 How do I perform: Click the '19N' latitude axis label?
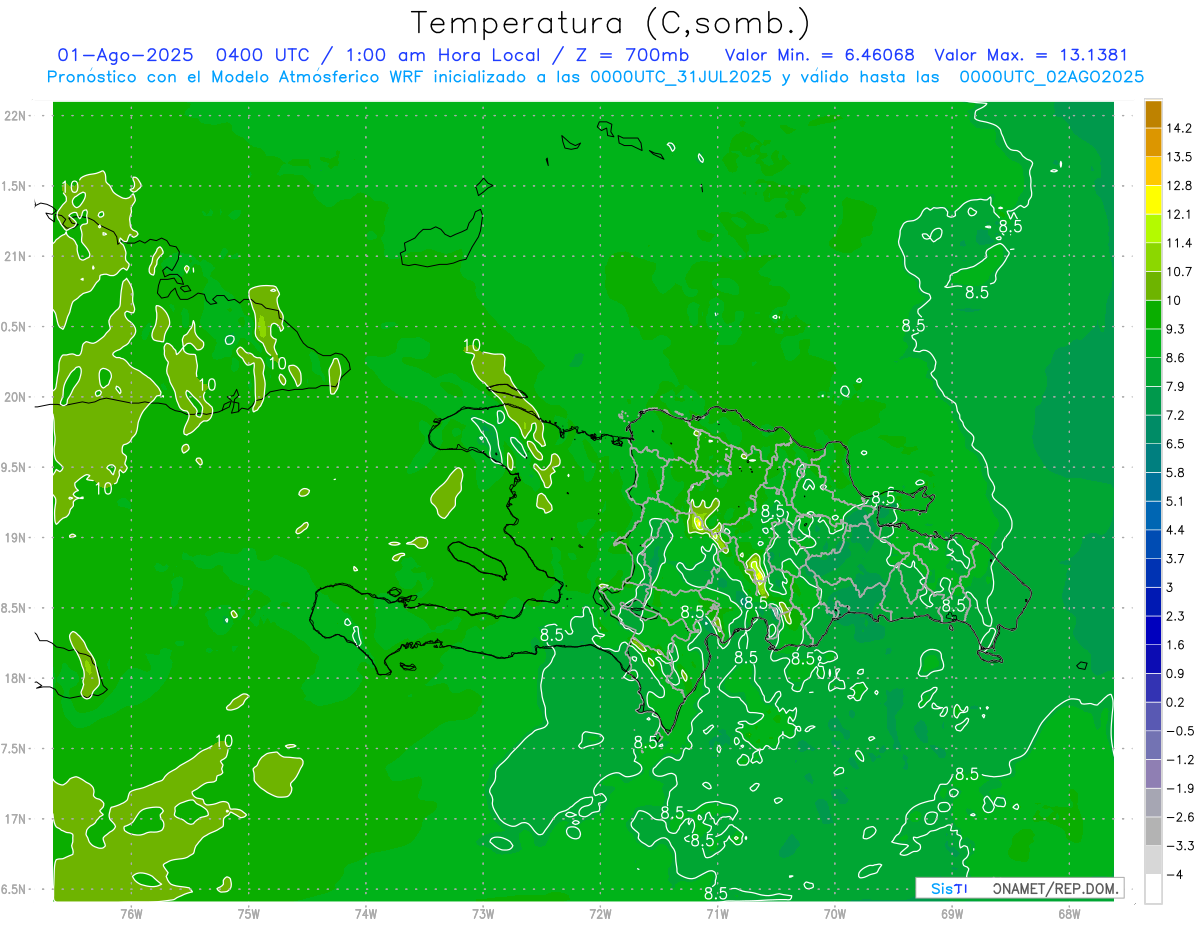[15, 538]
